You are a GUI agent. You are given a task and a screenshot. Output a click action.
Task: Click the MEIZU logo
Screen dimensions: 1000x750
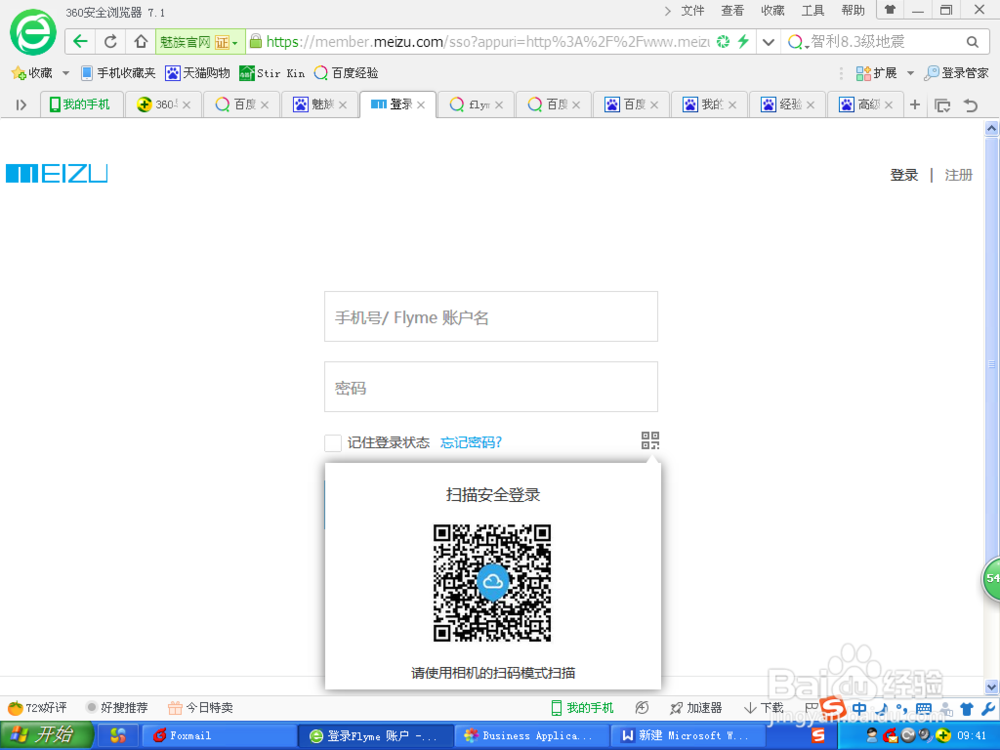pyautogui.click(x=57, y=173)
